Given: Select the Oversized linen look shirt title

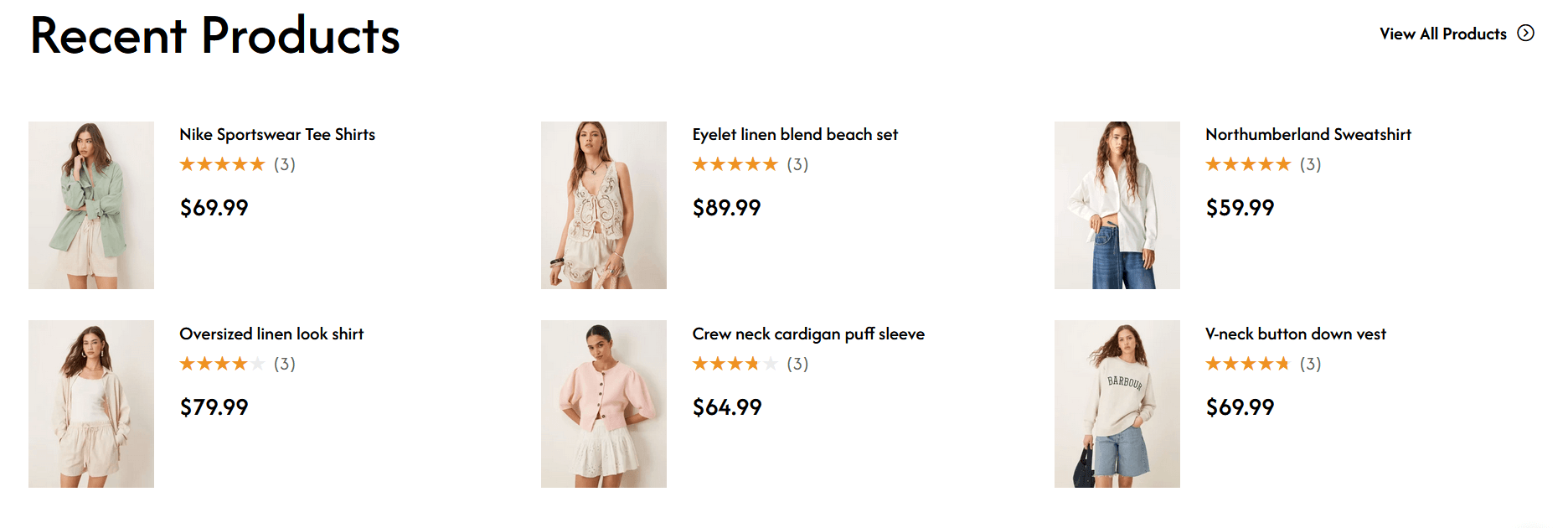Looking at the screenshot, I should (x=271, y=334).
